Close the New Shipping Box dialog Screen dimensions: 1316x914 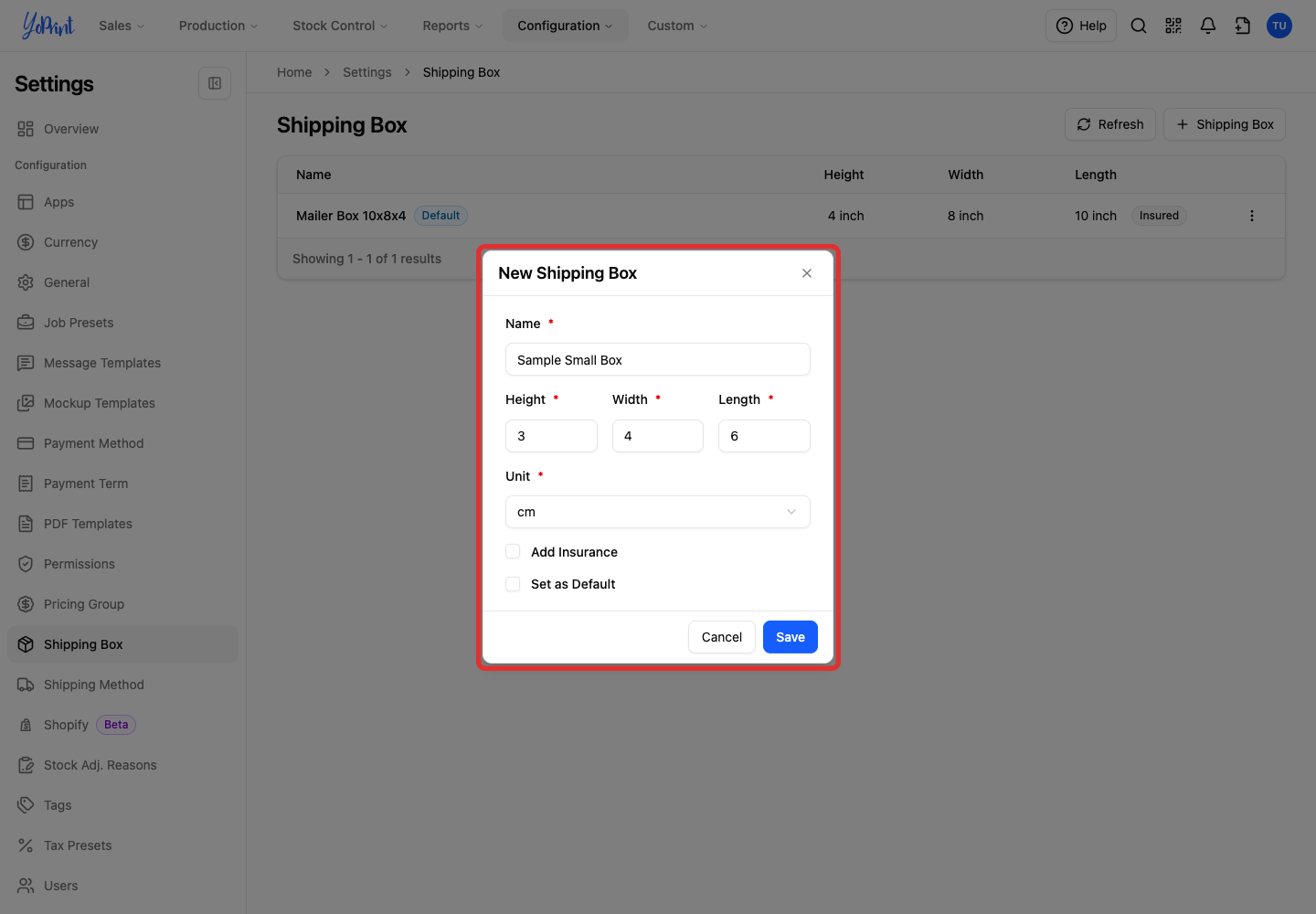tap(807, 273)
